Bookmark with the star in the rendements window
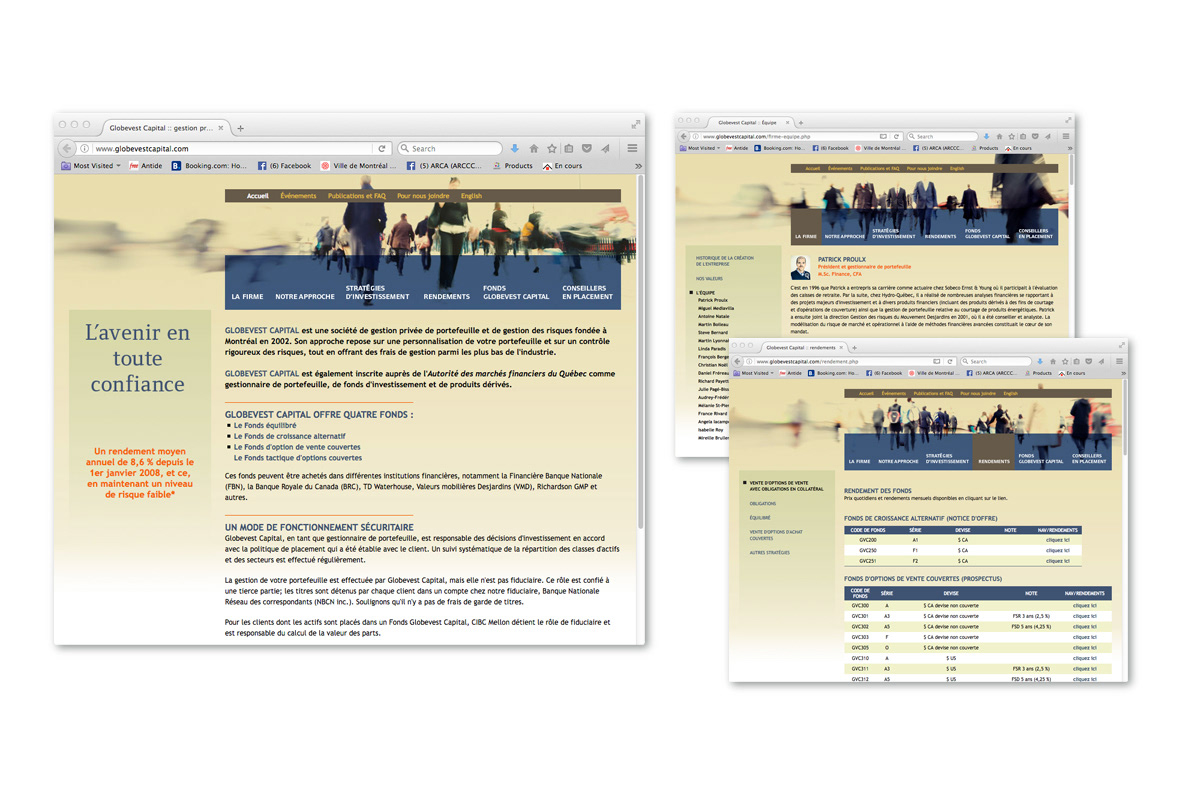This screenshot has width=1200, height=800. 1065,361
